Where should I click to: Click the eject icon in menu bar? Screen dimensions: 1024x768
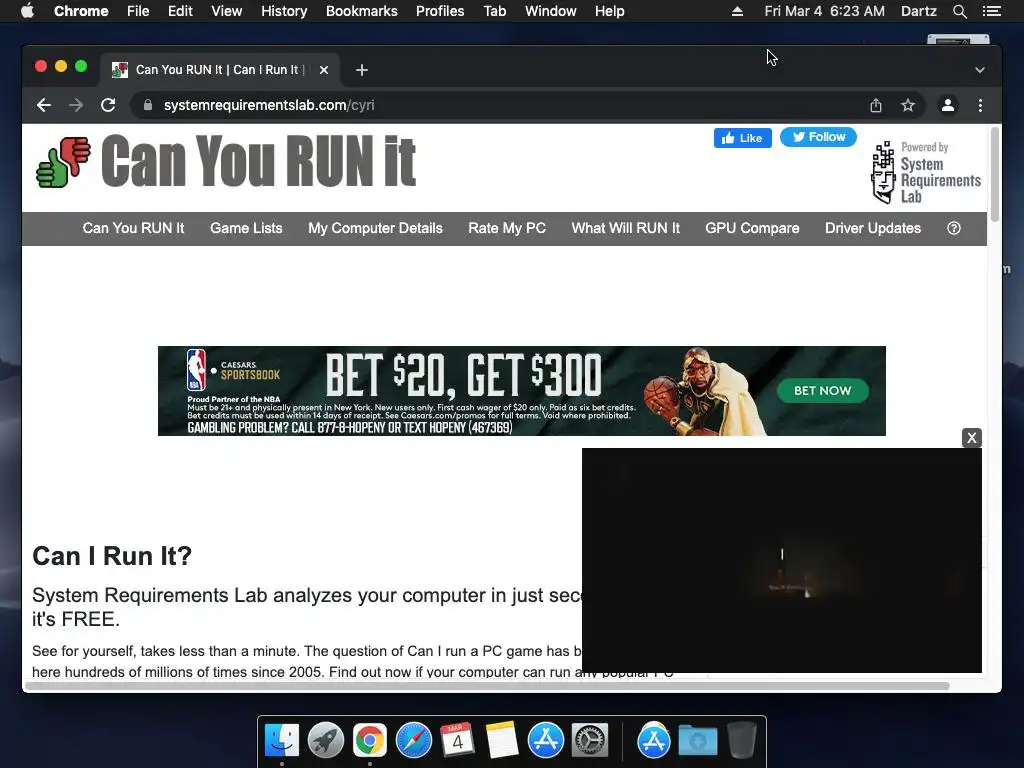pyautogui.click(x=737, y=11)
